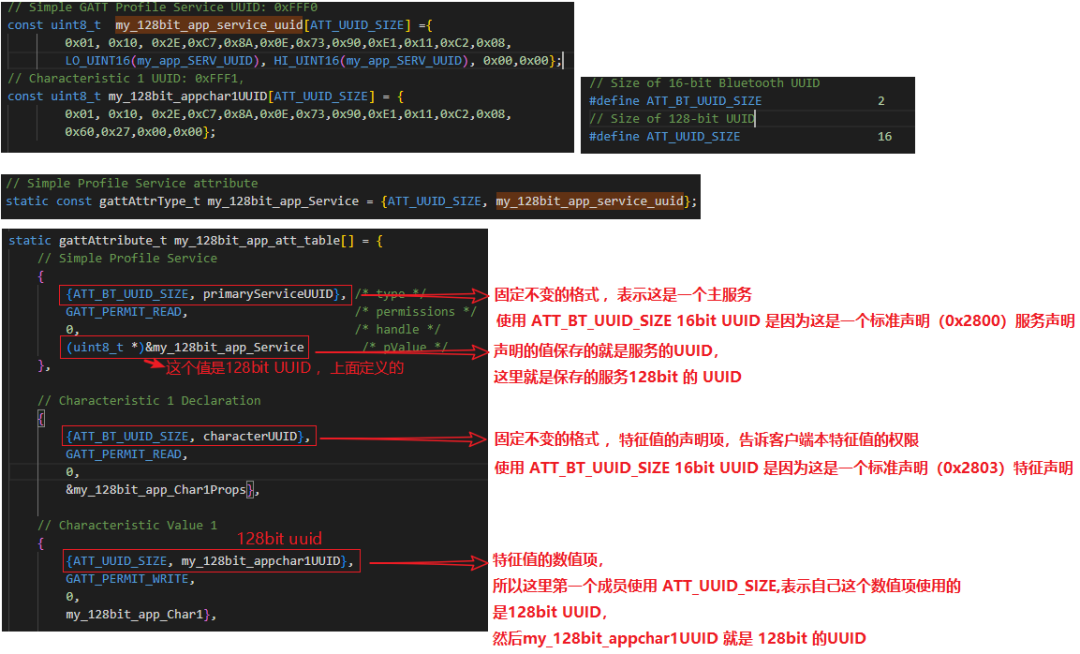Image resolution: width=1080 pixels, height=654 pixels.
Task: Click the annotation mentioning 0x2803 characteristic declaration
Action: (784, 468)
